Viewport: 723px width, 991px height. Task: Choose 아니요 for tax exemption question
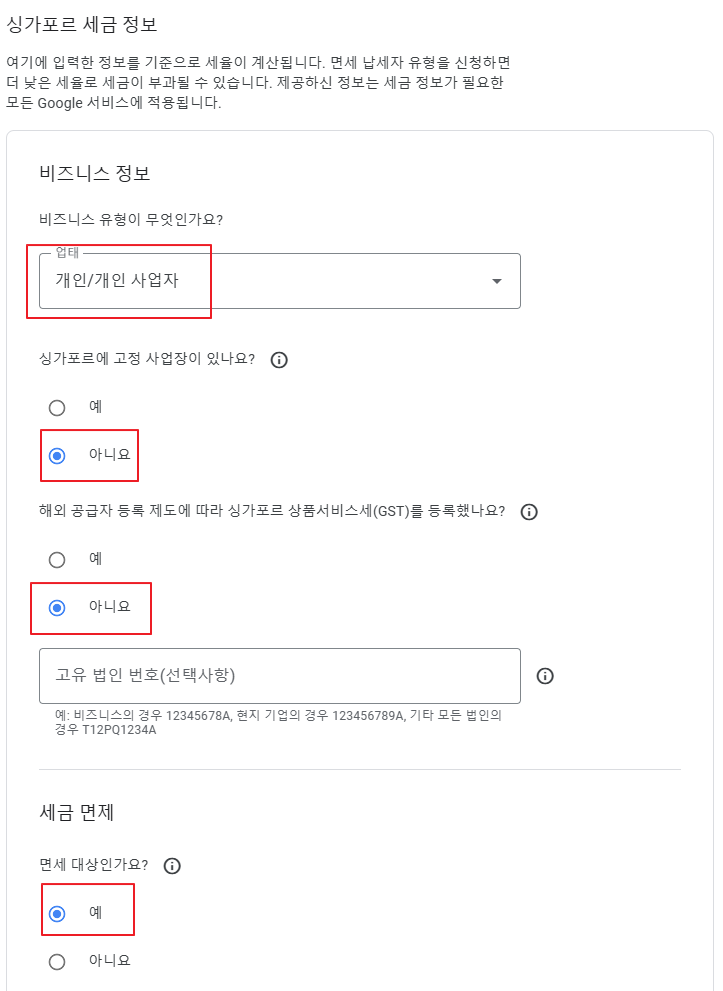coord(57,962)
